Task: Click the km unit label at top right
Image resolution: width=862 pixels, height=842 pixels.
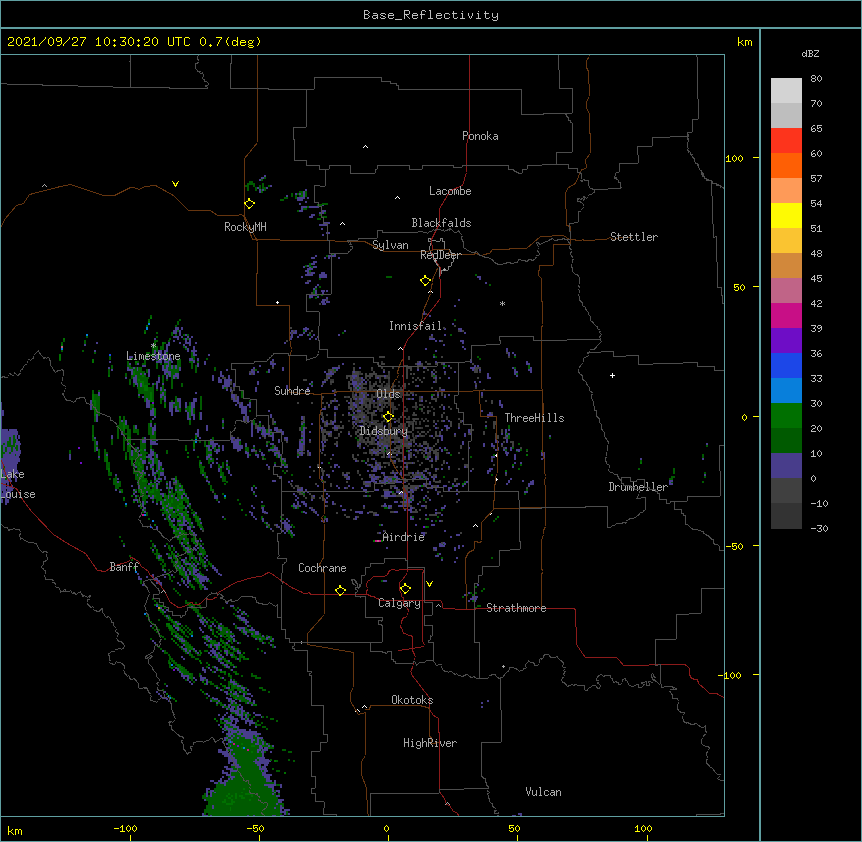Action: coord(745,42)
